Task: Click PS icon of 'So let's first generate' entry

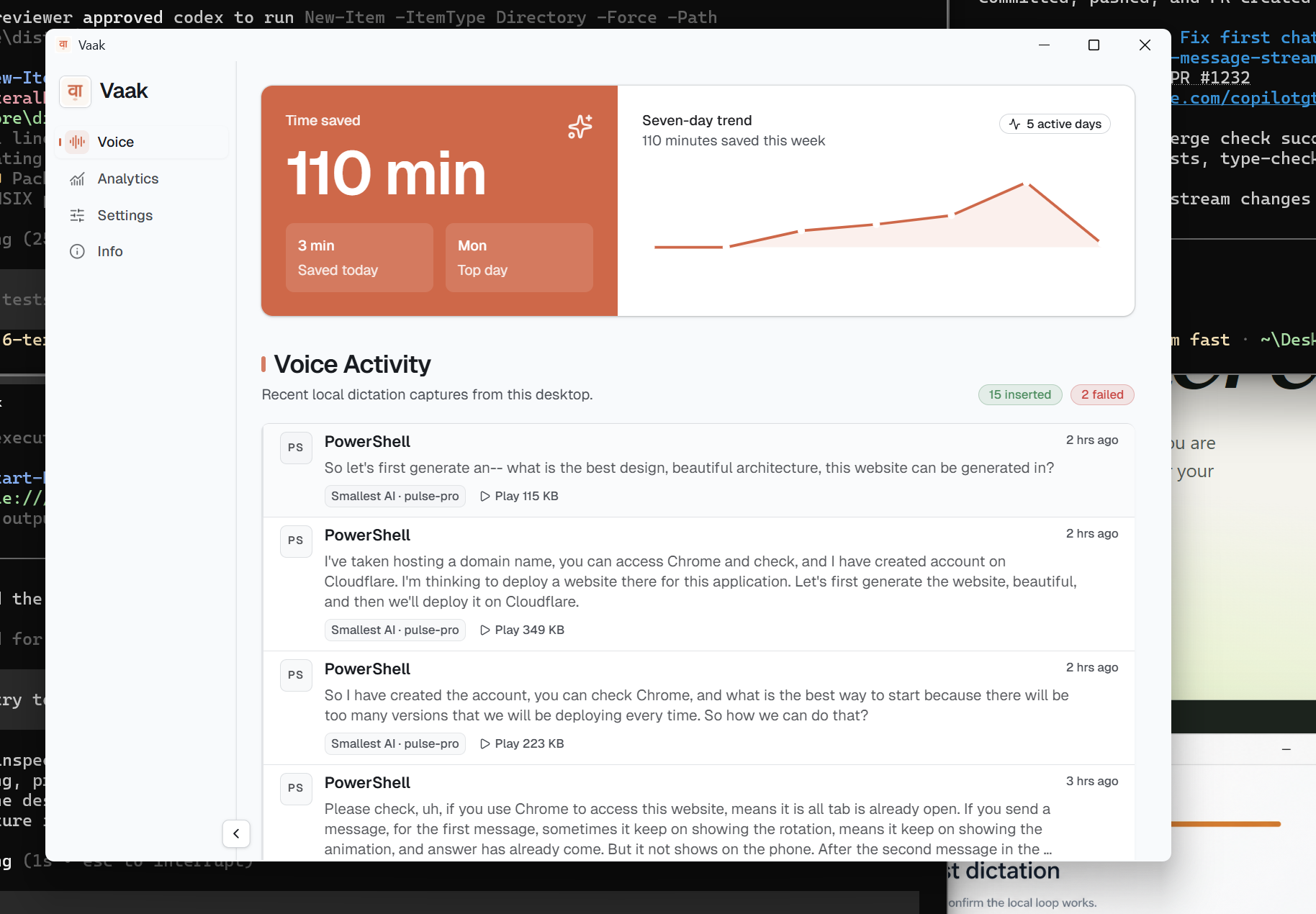Action: pyautogui.click(x=296, y=448)
